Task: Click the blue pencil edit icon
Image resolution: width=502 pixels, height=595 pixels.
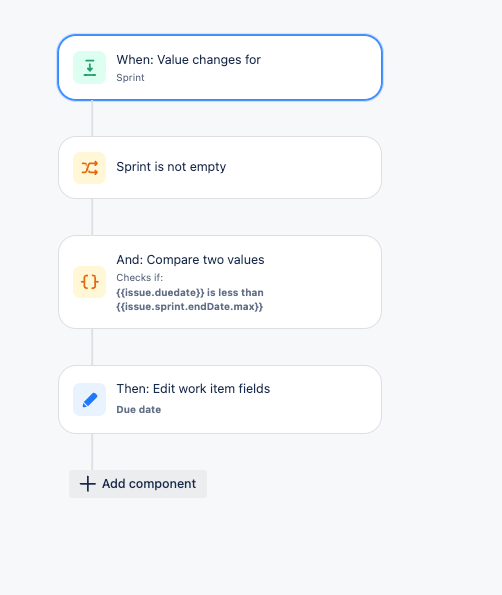Action: [x=90, y=400]
